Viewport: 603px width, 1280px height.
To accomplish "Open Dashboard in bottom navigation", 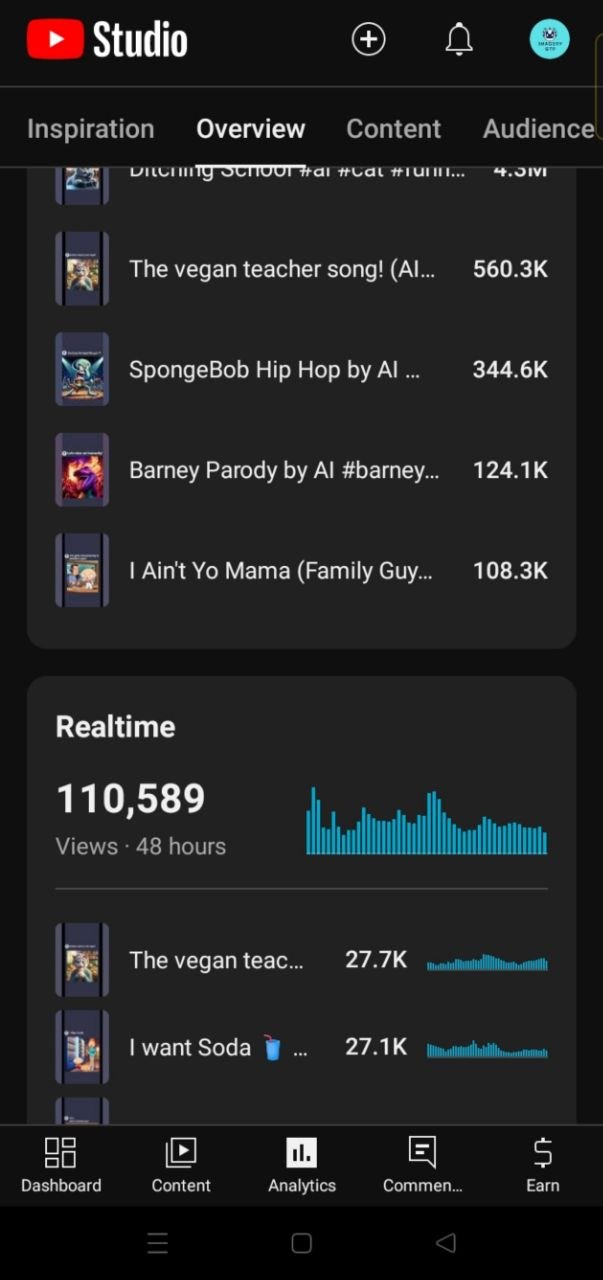I will point(61,1166).
